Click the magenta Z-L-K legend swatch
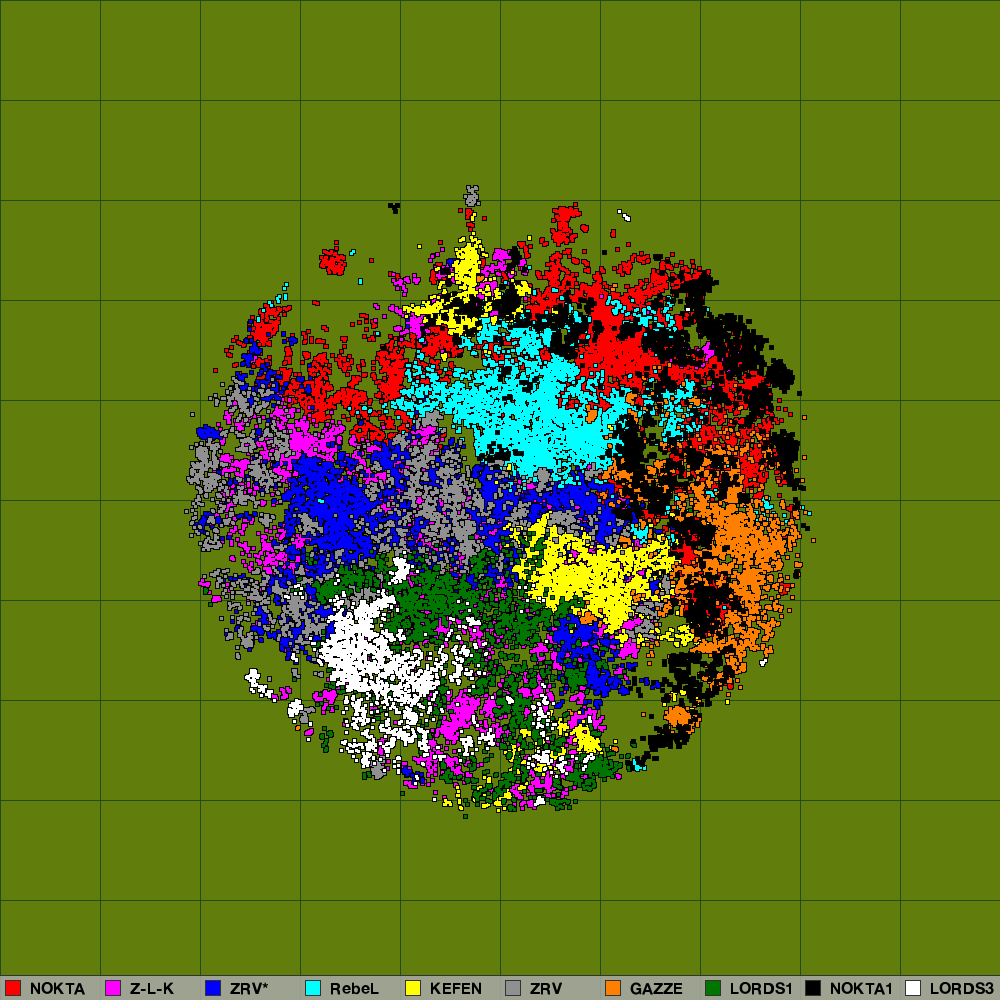The image size is (1000, 1000). click(x=113, y=988)
